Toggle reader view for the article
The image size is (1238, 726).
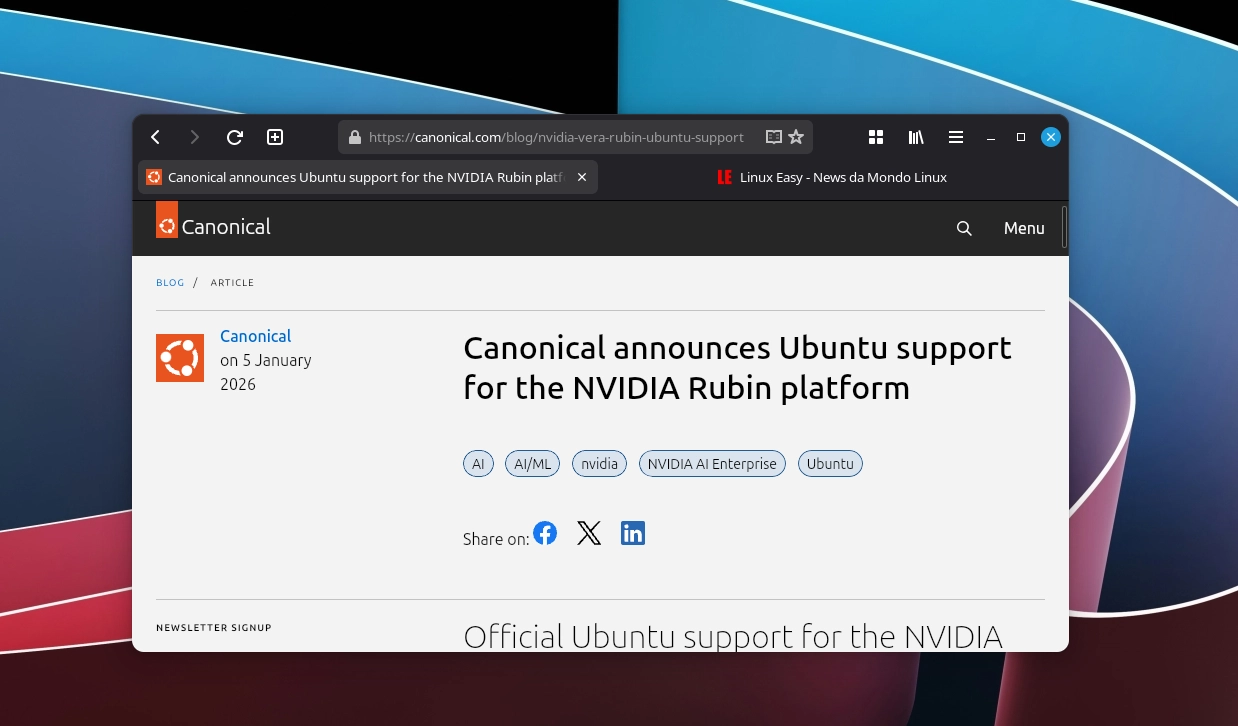773,137
